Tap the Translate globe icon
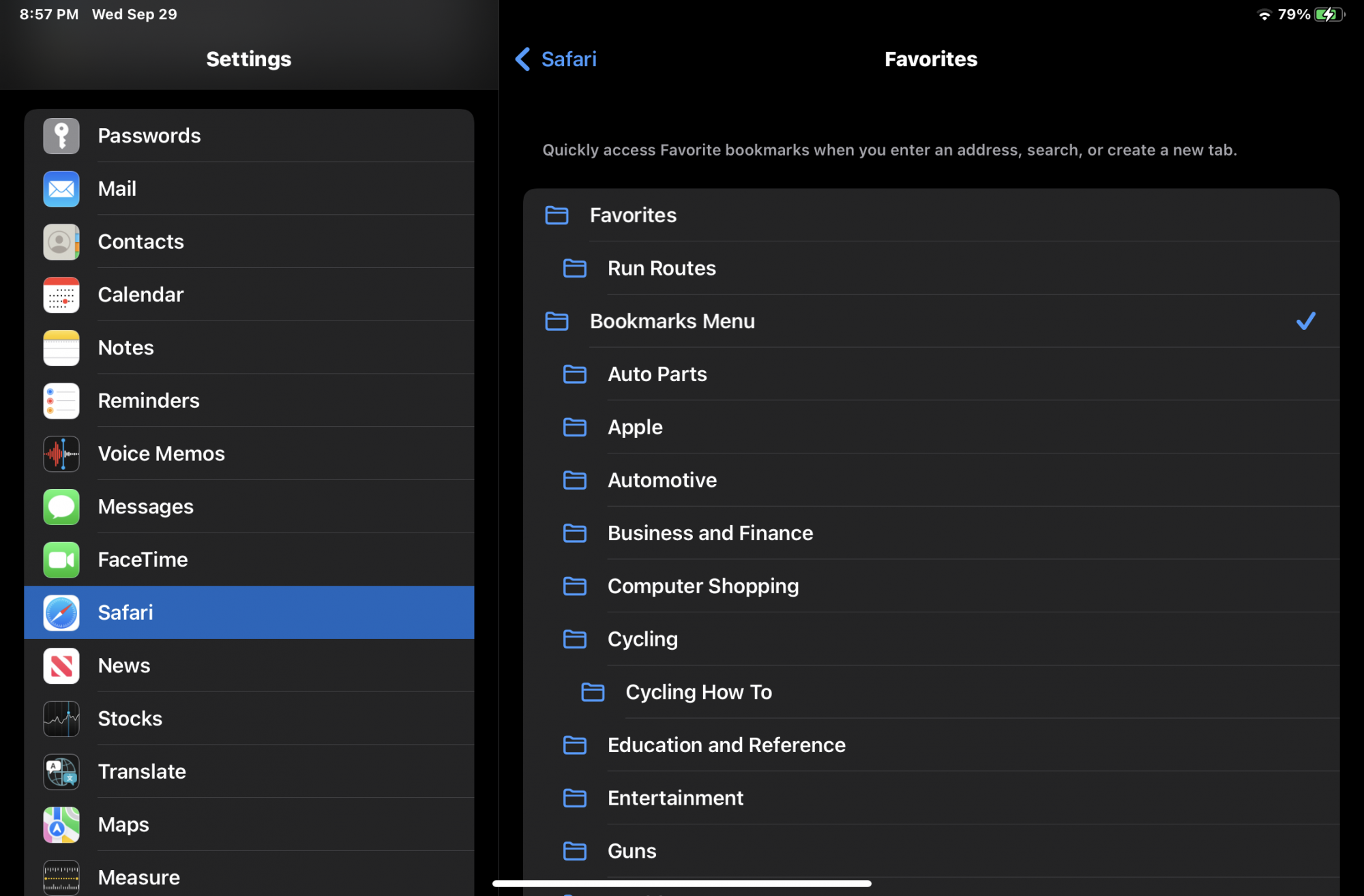 [x=61, y=772]
